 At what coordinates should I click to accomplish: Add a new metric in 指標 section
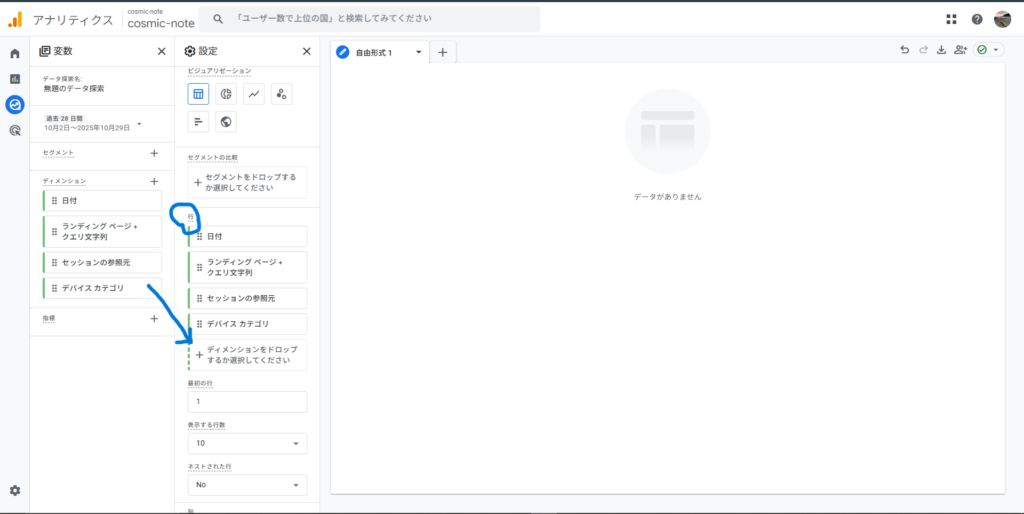(x=154, y=318)
